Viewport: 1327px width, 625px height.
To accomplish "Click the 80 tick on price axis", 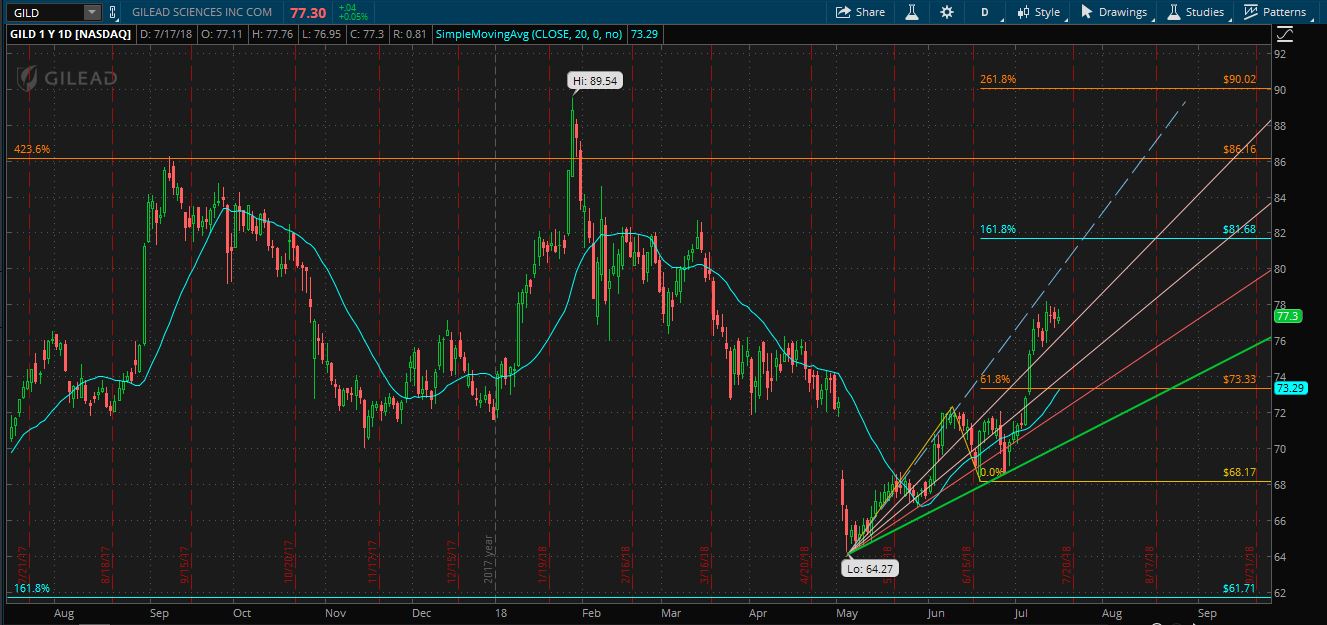I will click(1281, 269).
